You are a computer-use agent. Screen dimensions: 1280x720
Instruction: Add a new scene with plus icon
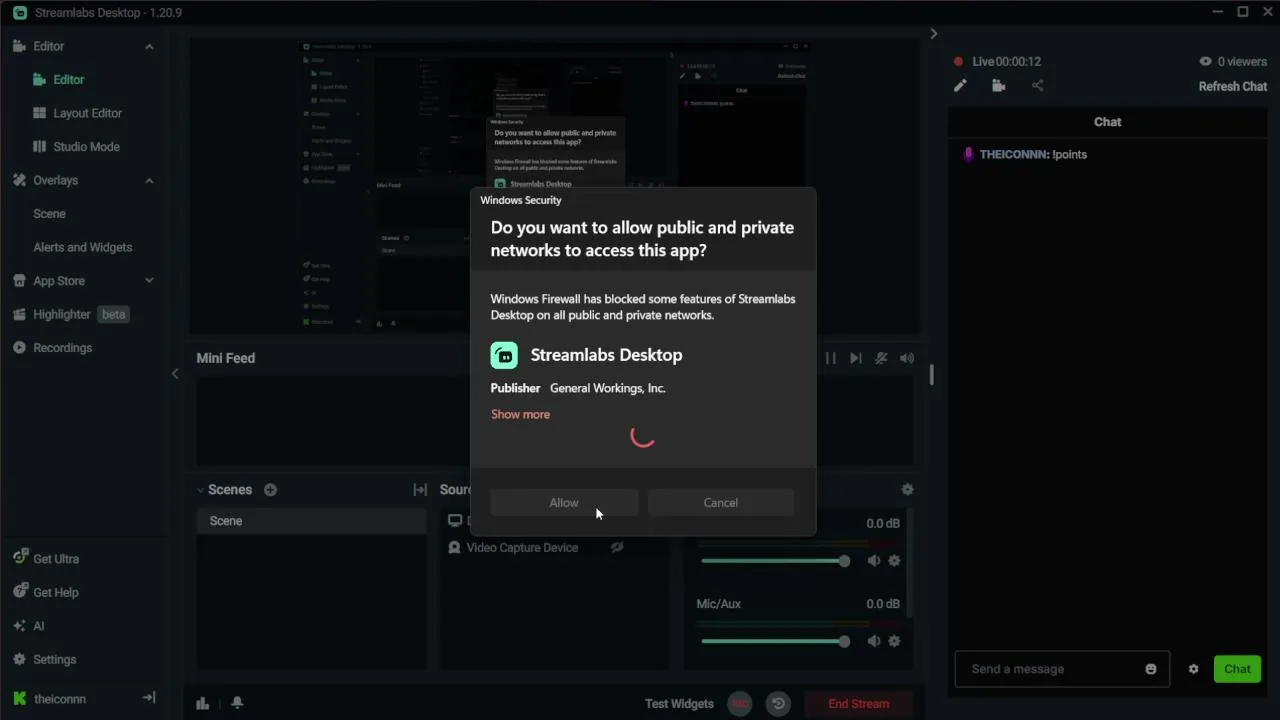[x=270, y=490]
